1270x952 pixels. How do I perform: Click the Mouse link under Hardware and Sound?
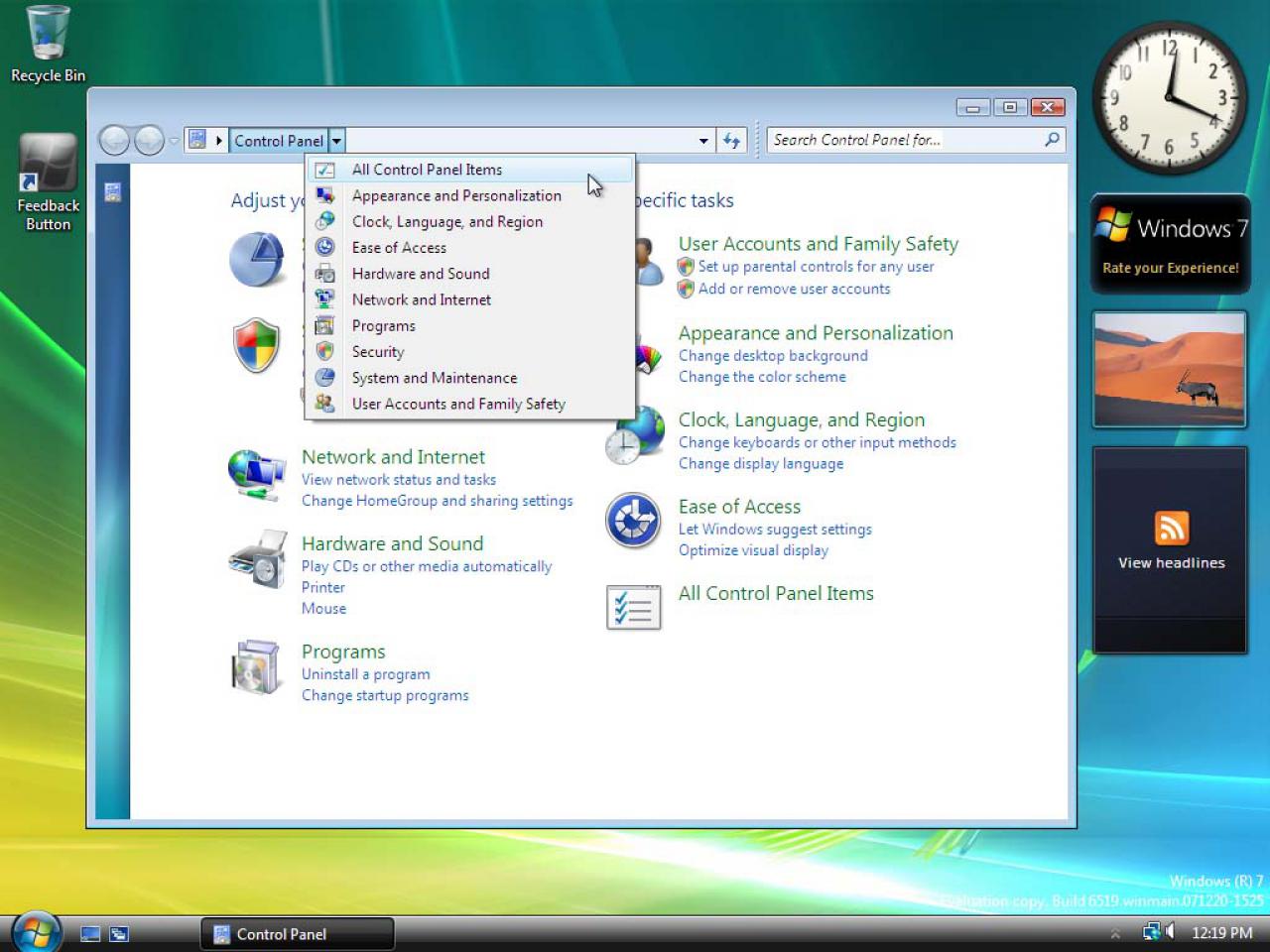click(x=324, y=609)
